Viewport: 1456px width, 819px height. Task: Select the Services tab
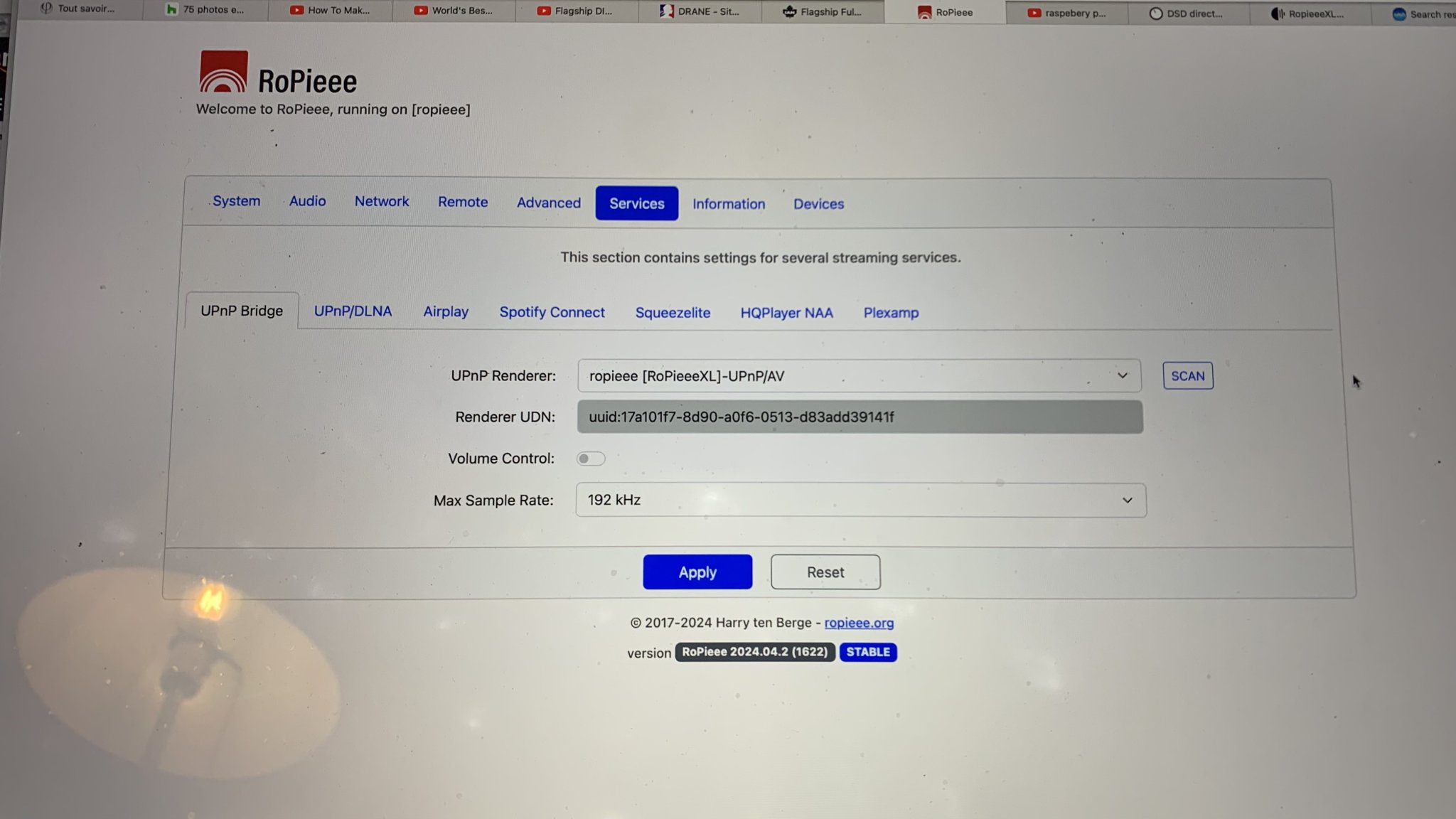636,203
